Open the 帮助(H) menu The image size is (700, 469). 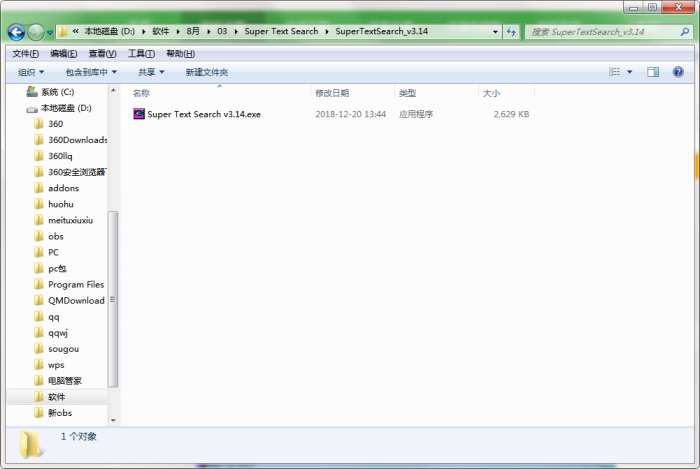click(x=180, y=54)
